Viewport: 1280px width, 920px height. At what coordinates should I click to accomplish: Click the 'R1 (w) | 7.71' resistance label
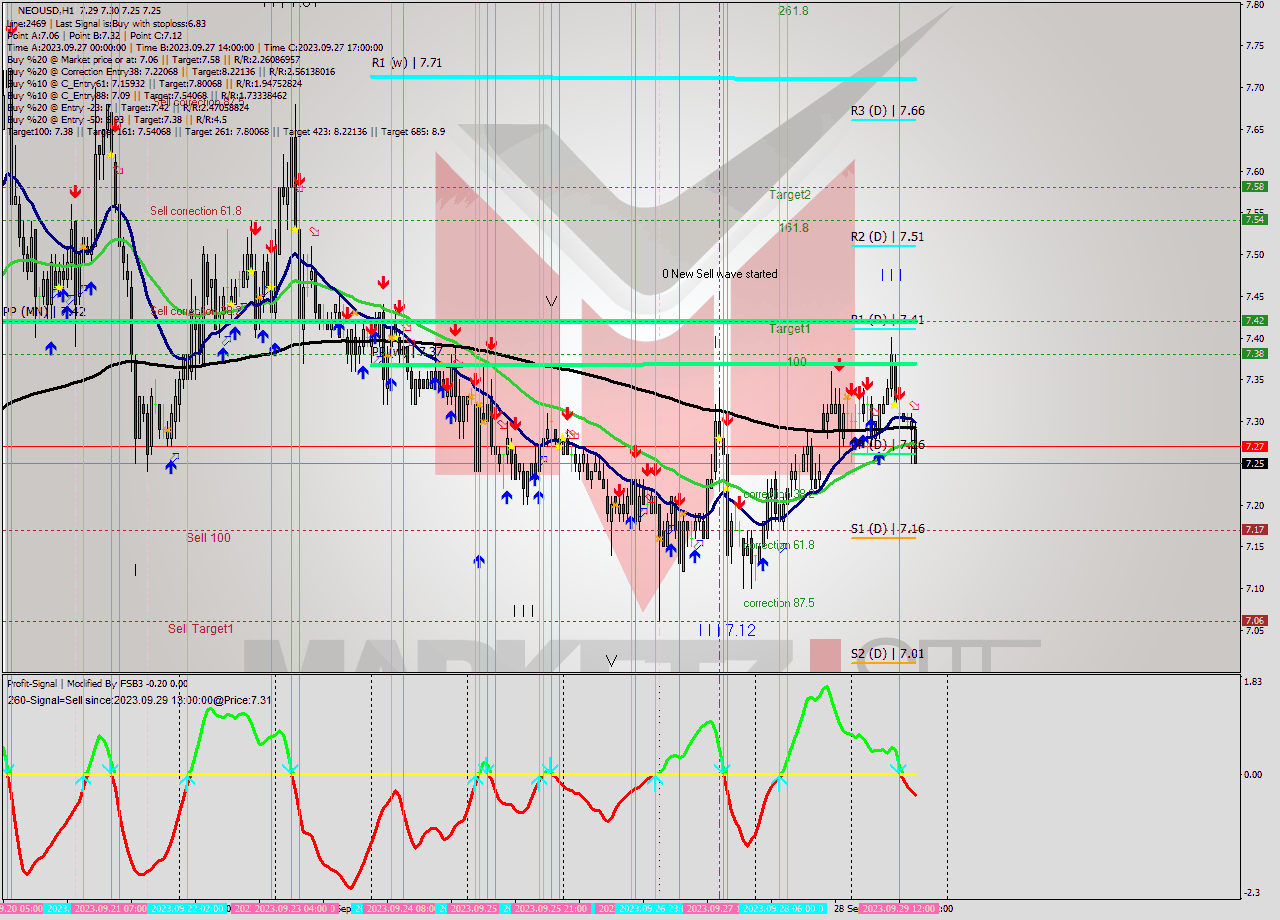point(406,62)
